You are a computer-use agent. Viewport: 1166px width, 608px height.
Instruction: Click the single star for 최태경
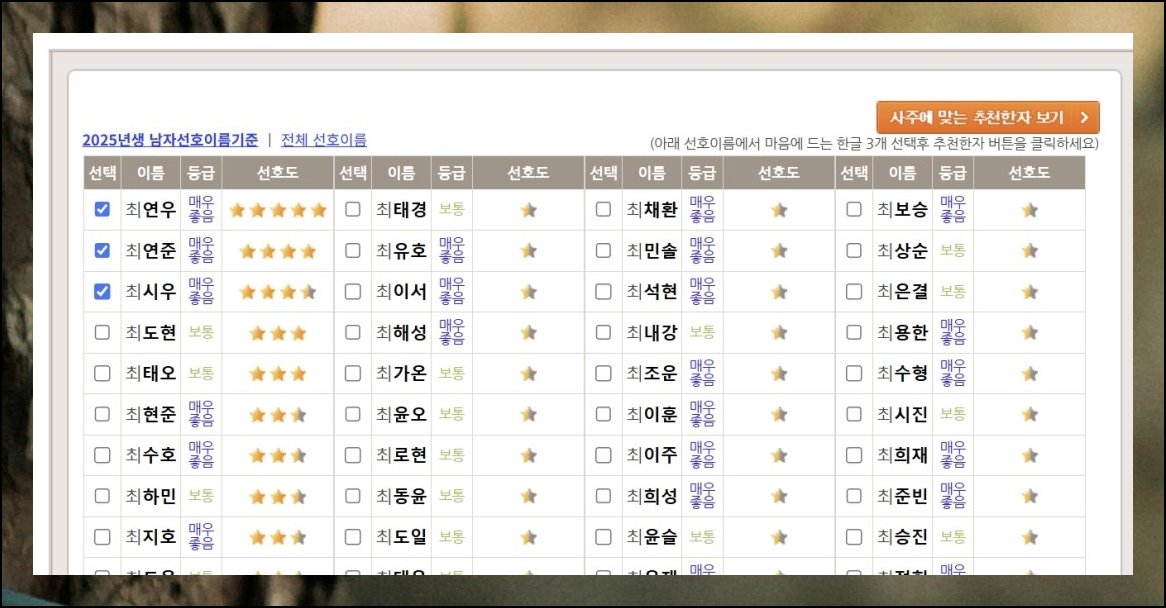tap(529, 210)
